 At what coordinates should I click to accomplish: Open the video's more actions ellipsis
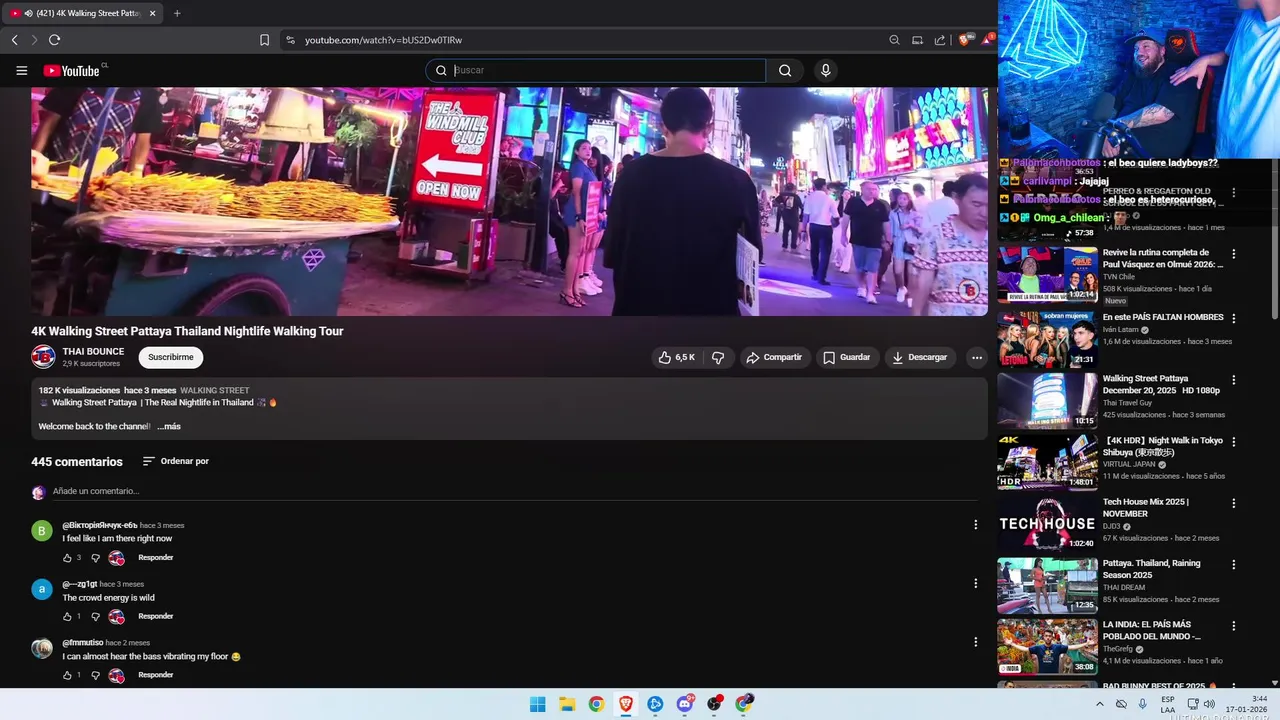977,357
